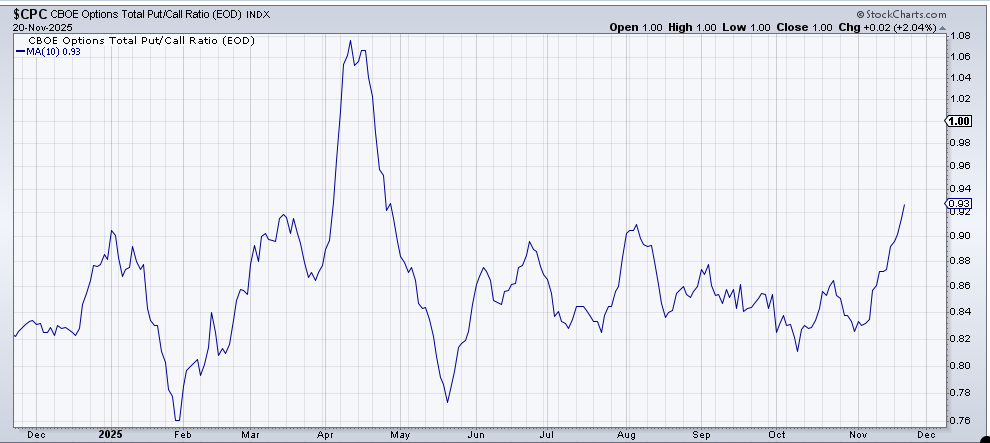This screenshot has width=990, height=443.
Task: Click the 0.93 moving average tag
Action: click(958, 203)
